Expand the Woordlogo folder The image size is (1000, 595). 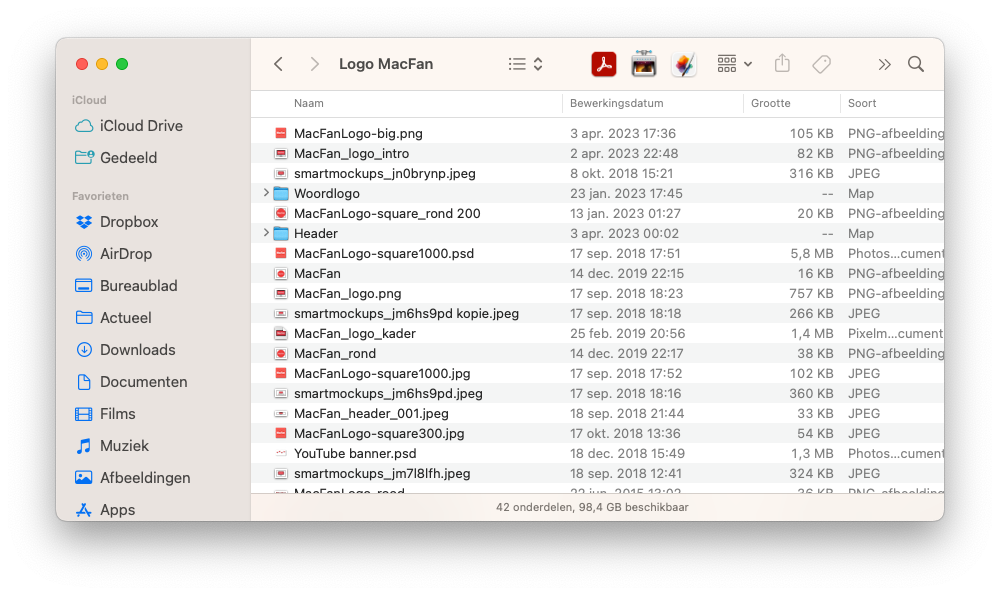pyautogui.click(x=265, y=193)
